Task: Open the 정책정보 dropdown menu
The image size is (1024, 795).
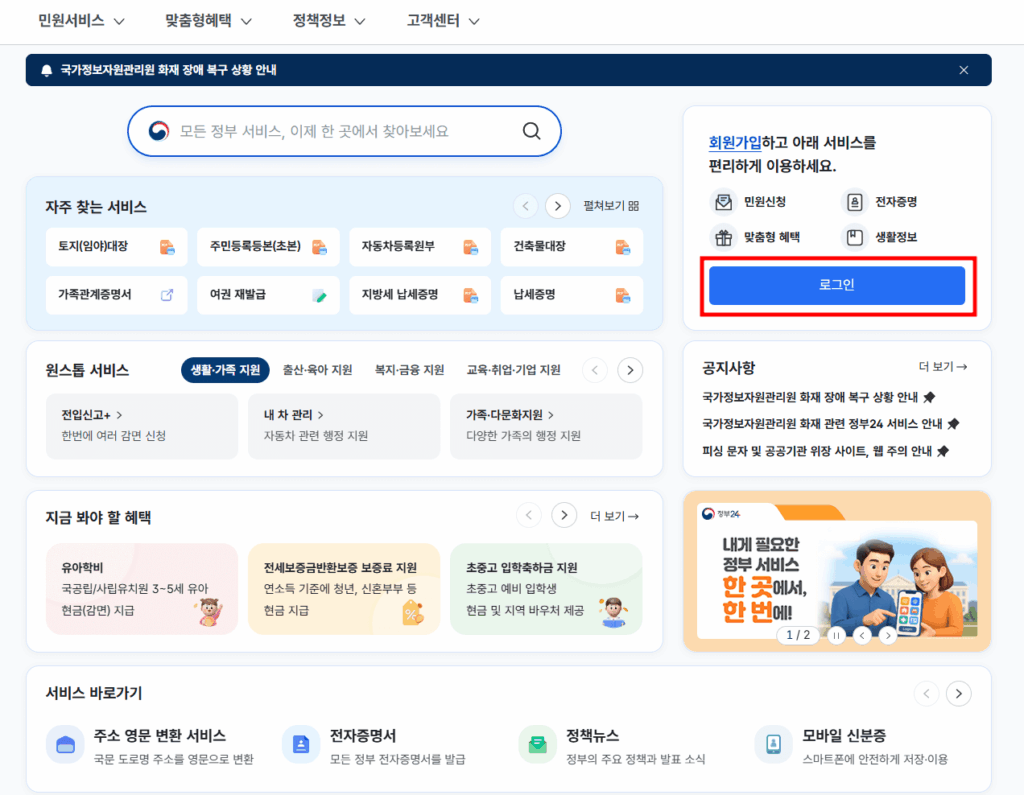Action: [x=328, y=21]
